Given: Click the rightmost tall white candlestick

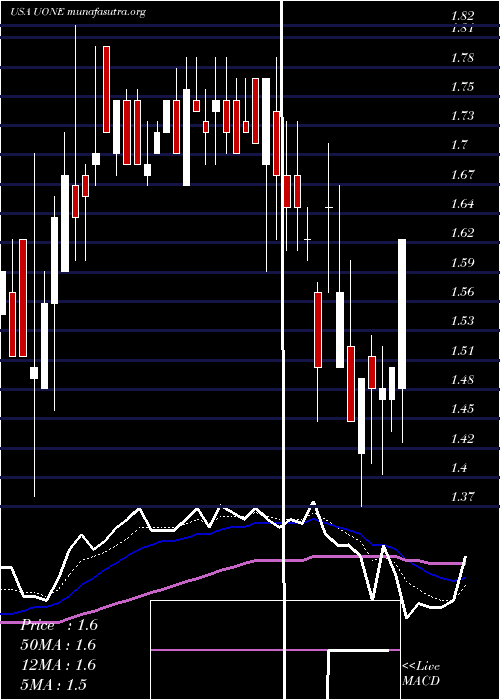Looking at the screenshot, I should [x=402, y=314].
